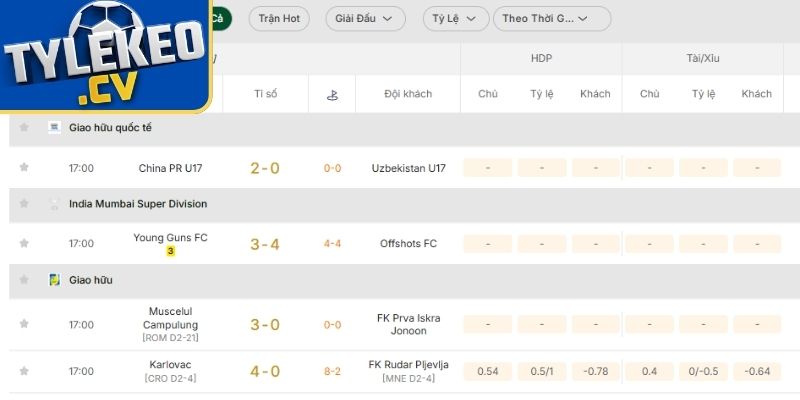Screen dimensions: 800x400
Task: Open the Uzbekistan U17 team link
Action: point(408,168)
